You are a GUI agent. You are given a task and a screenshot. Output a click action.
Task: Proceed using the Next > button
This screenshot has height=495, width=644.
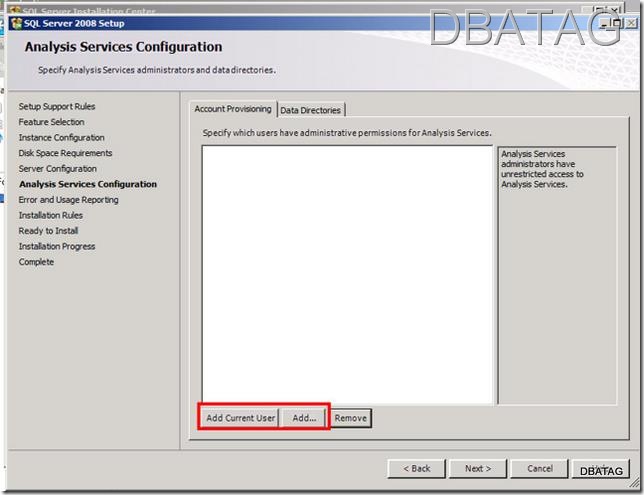(478, 468)
